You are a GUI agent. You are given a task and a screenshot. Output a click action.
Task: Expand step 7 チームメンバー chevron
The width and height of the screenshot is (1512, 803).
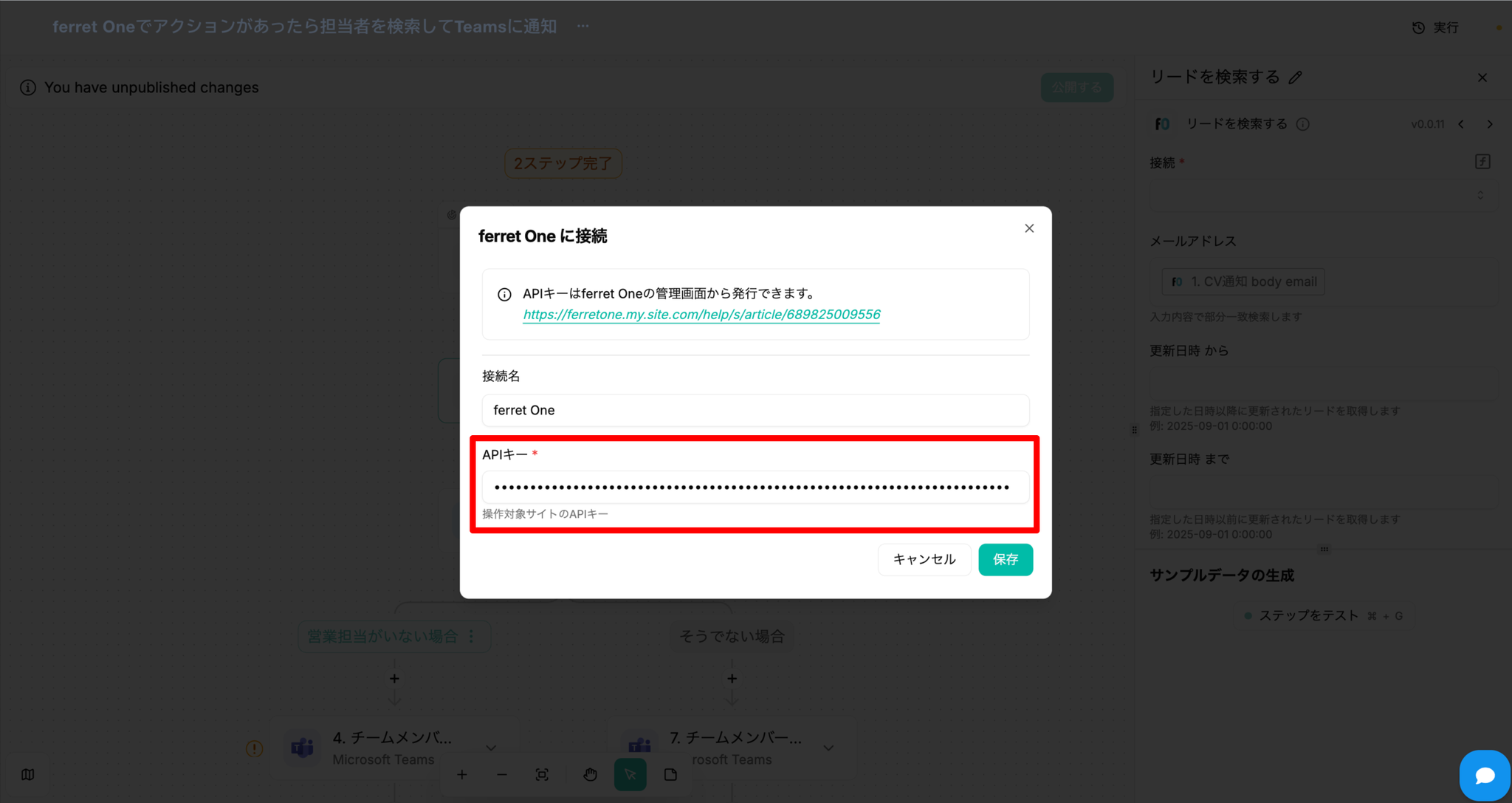click(828, 748)
